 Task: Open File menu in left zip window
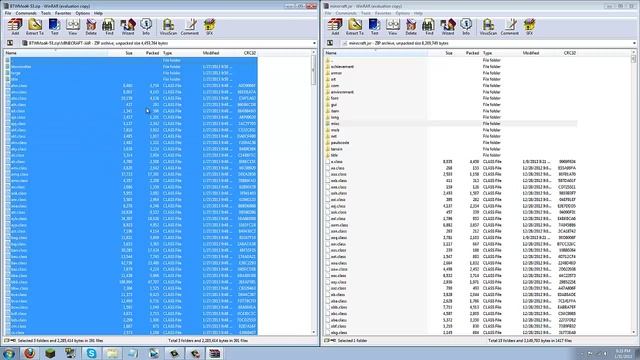(x=8, y=13)
